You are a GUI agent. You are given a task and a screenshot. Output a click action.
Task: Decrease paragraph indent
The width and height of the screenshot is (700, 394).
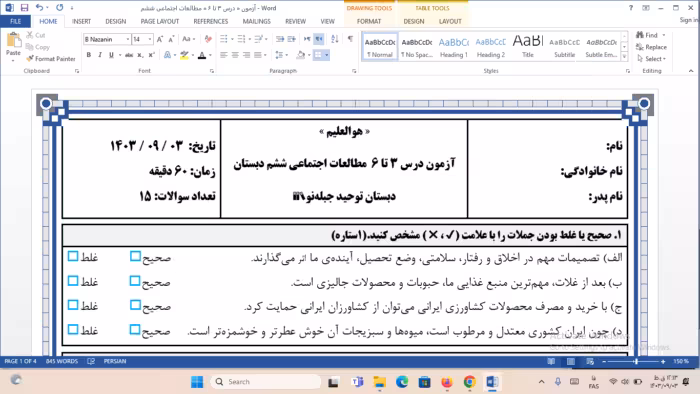click(x=280, y=39)
